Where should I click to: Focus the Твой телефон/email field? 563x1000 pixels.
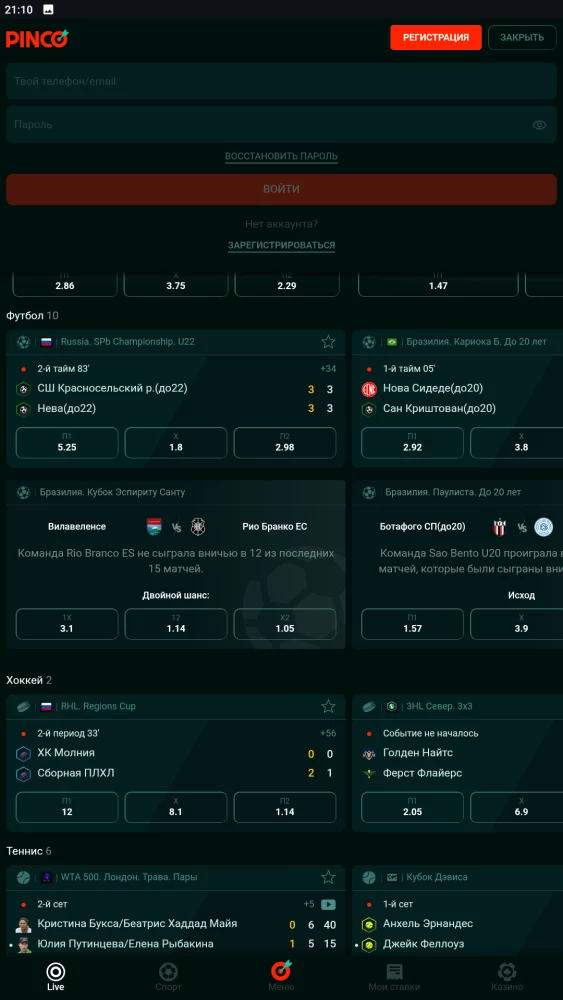click(x=281, y=82)
